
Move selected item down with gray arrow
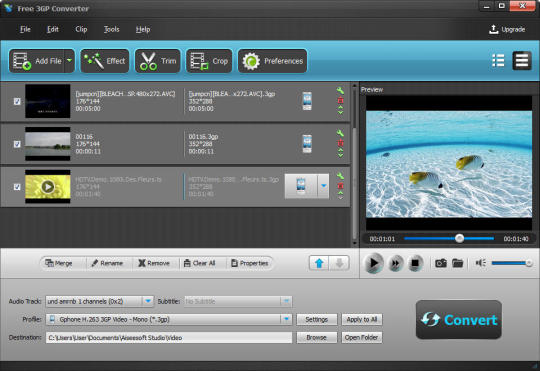(x=339, y=264)
